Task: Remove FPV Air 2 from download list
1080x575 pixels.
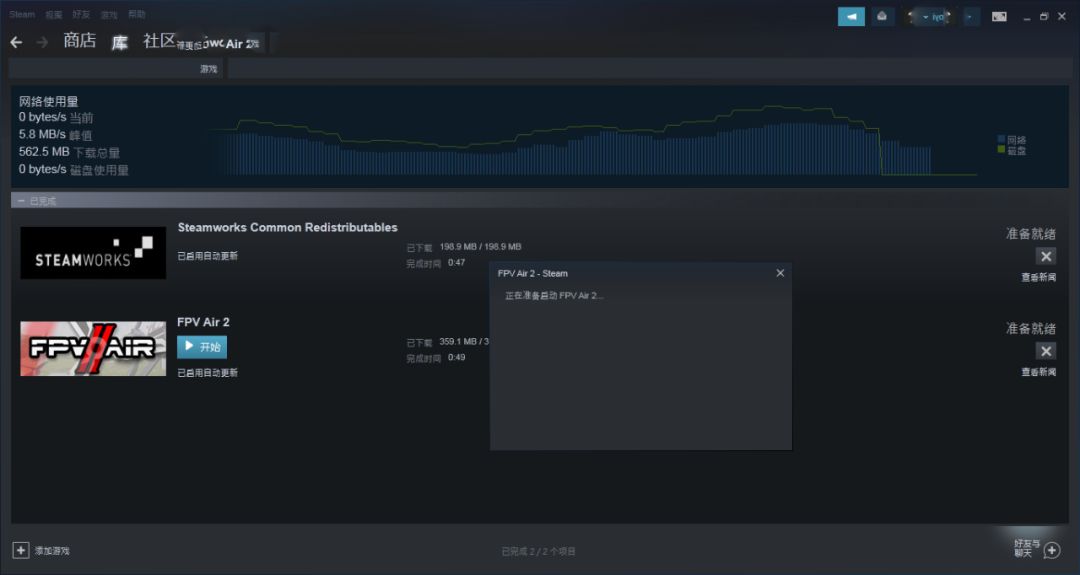Action: [1046, 351]
